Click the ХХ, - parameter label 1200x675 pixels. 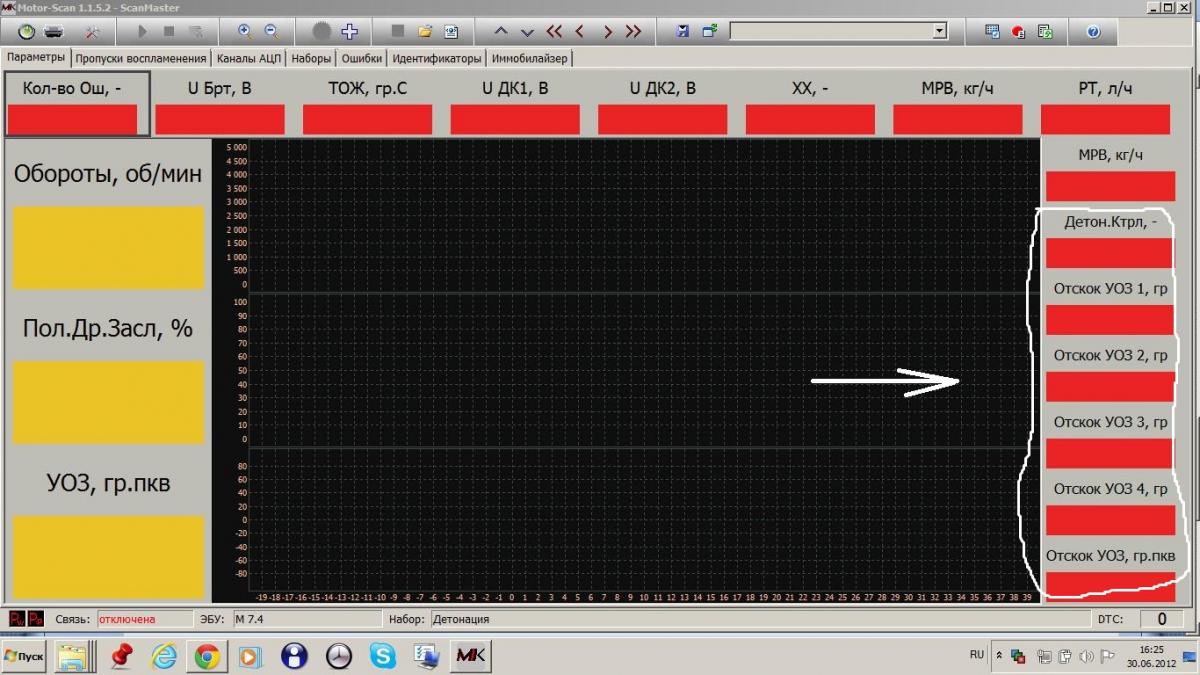click(810, 88)
